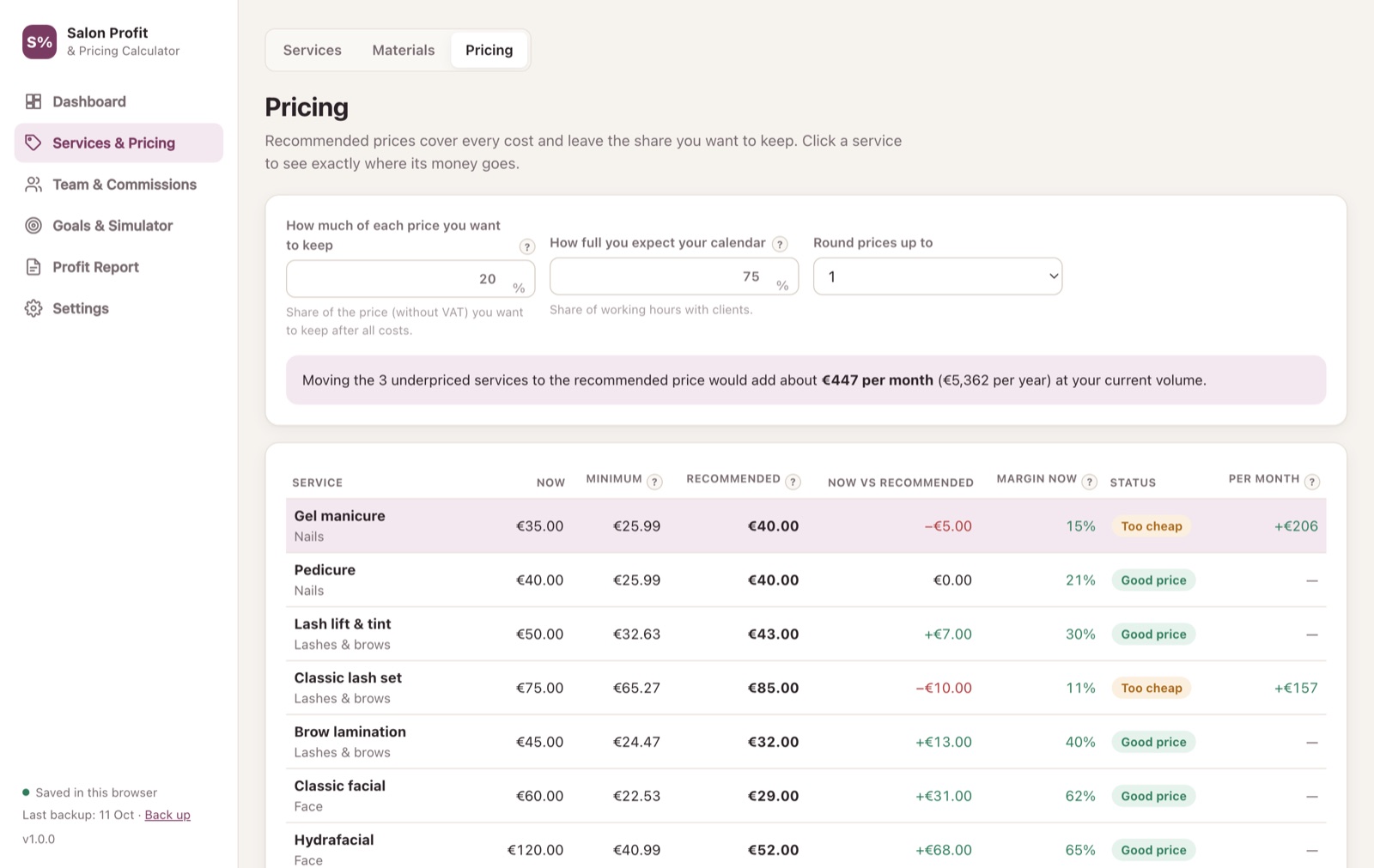The height and width of the screenshot is (868, 1374).
Task: Switch to the Services tab
Action: pyautogui.click(x=313, y=50)
